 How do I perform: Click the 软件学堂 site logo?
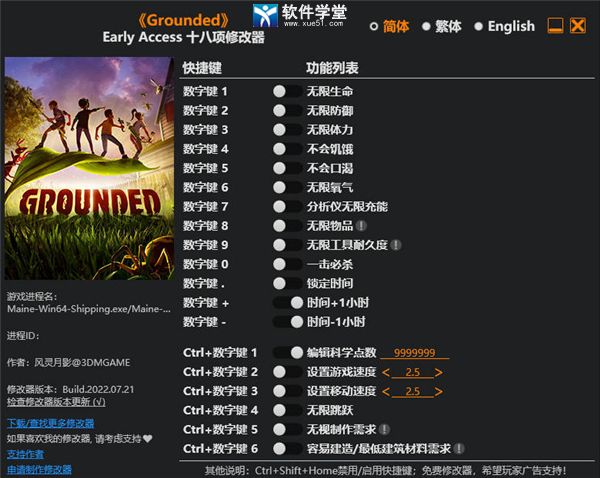[x=300, y=15]
